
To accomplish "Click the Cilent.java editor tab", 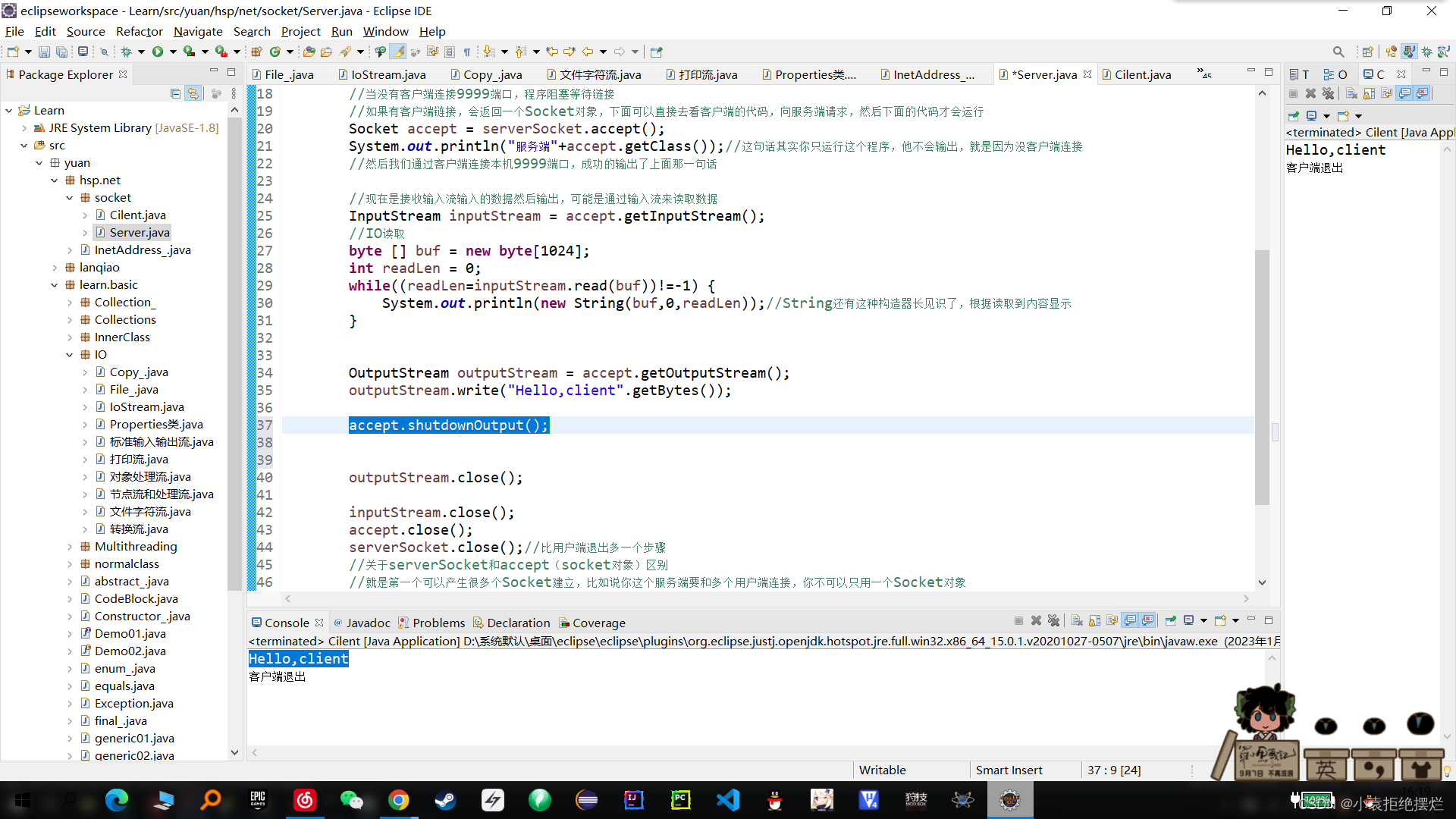I will [1144, 74].
